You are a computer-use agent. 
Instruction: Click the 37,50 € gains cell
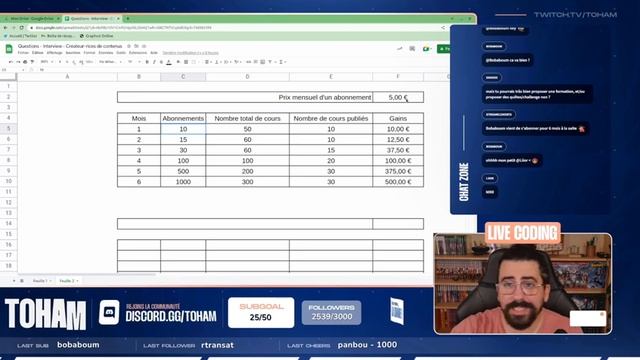[398, 150]
